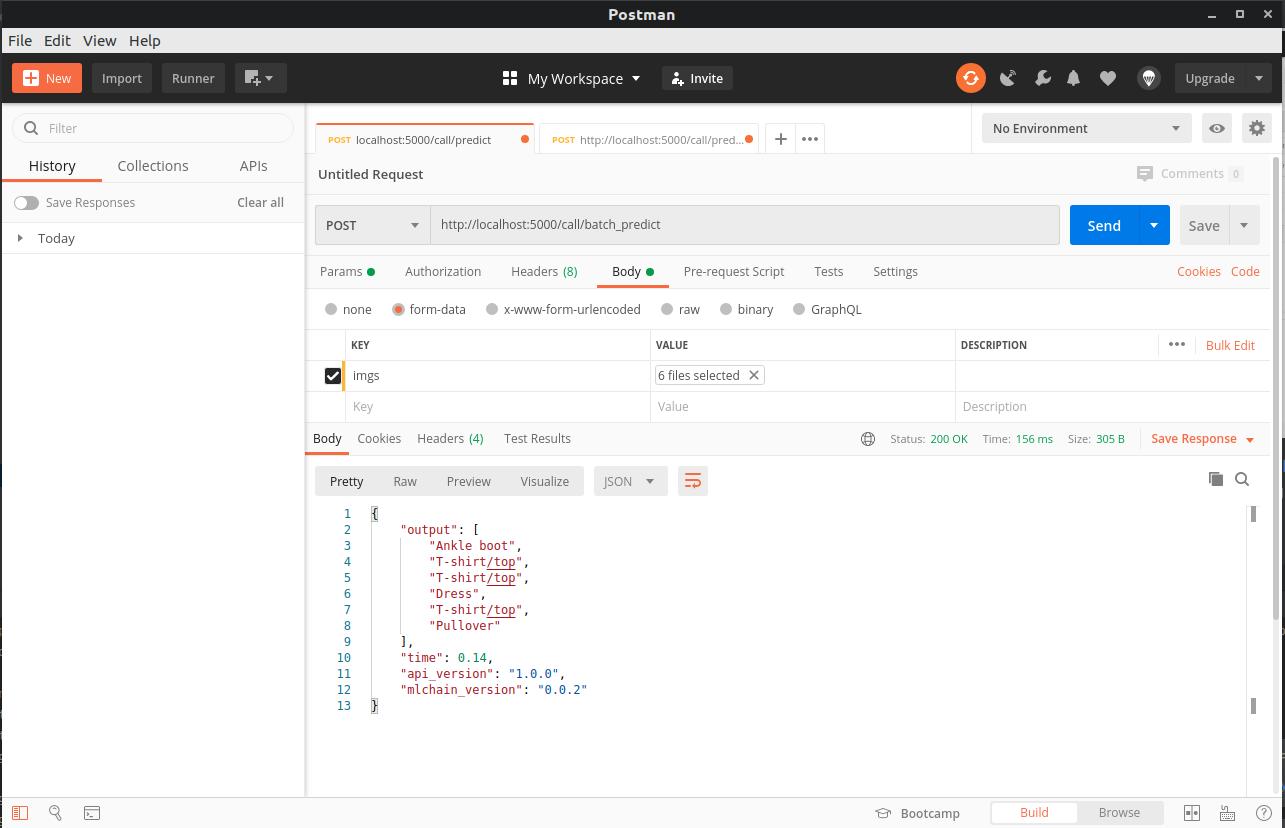
Task: Toggle the sidebar icon in status bar
Action: tap(20, 813)
